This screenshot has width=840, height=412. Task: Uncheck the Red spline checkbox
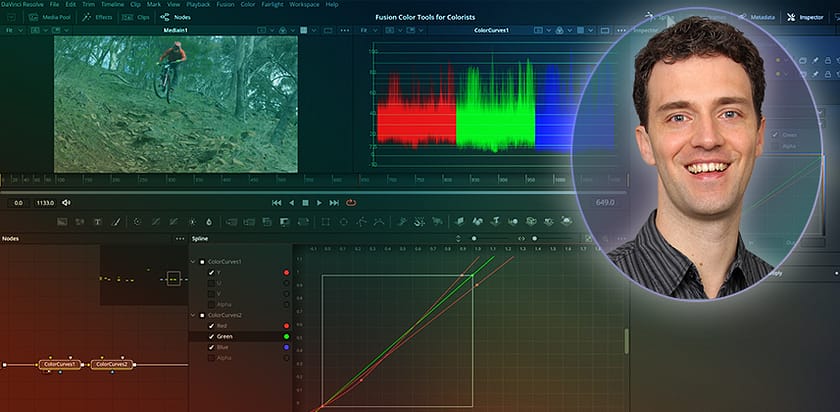tap(211, 326)
